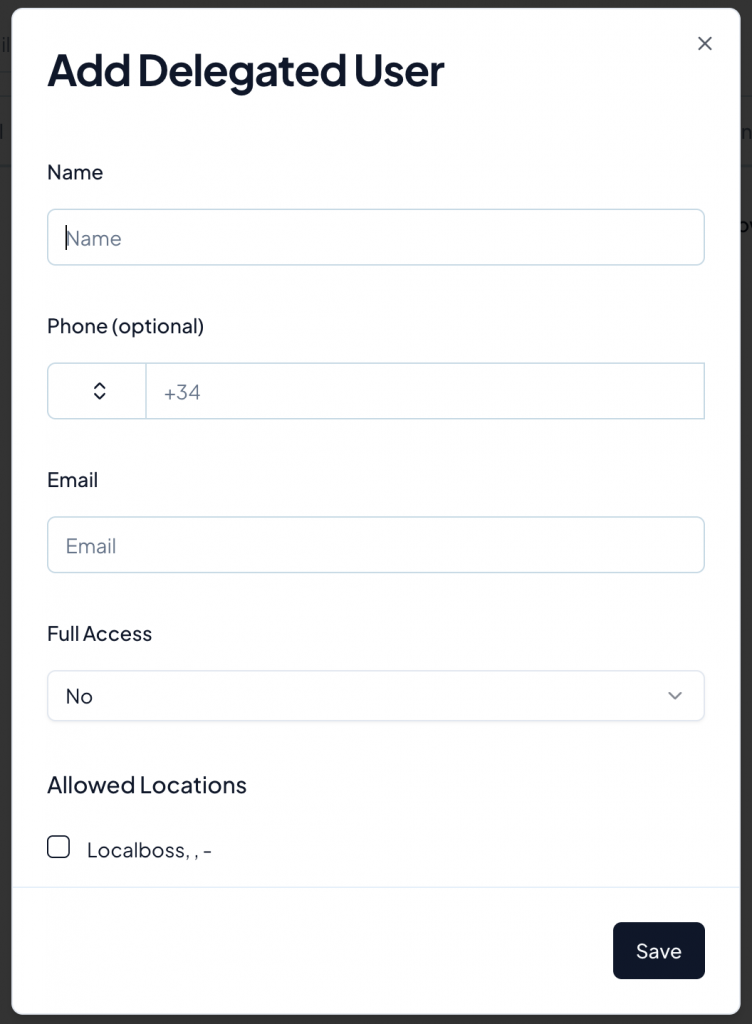Click the "Add Delegated User" title
The width and height of the screenshot is (752, 1024).
(x=245, y=71)
